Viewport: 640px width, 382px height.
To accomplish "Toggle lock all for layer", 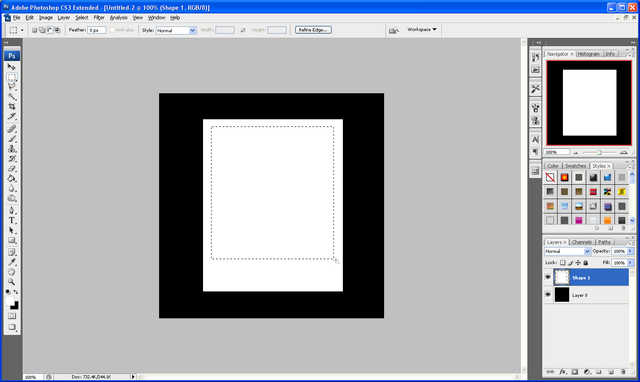I will click(585, 263).
